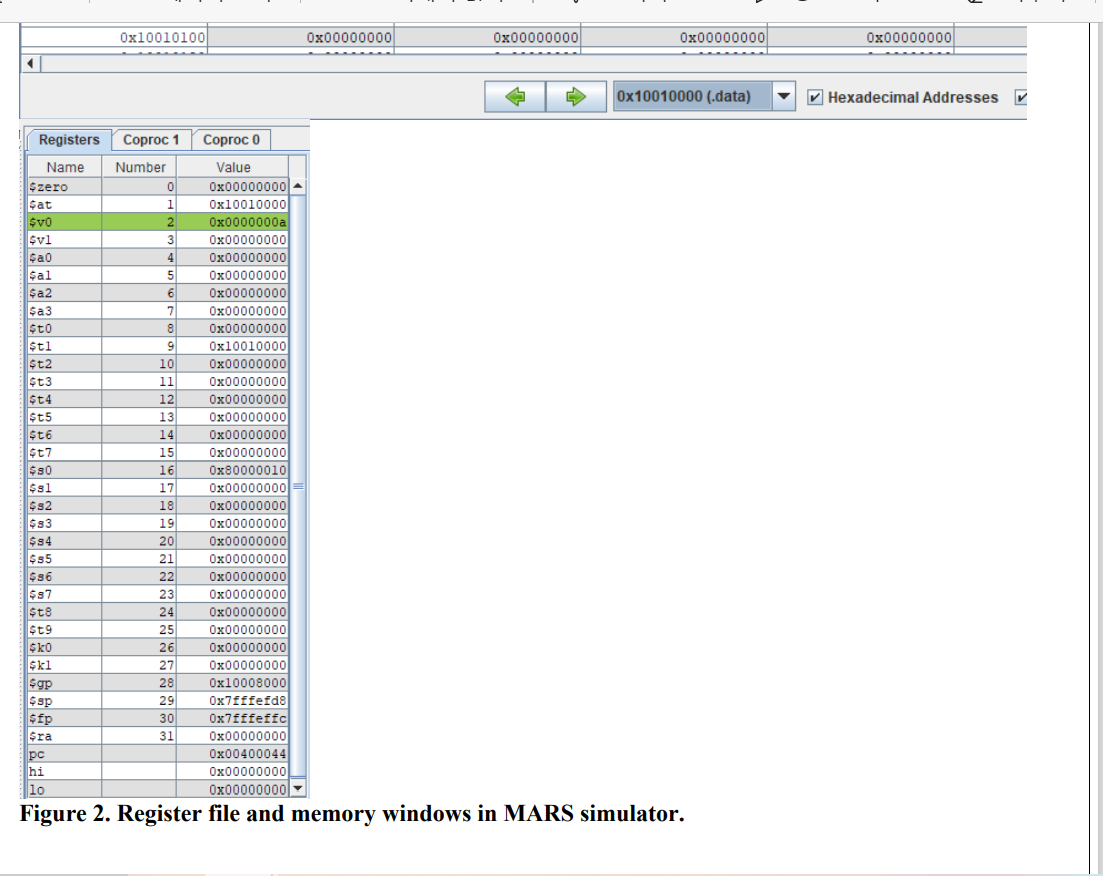Image resolution: width=1103 pixels, height=876 pixels.
Task: Select the highlighted $v0 register row
Action: (160, 221)
